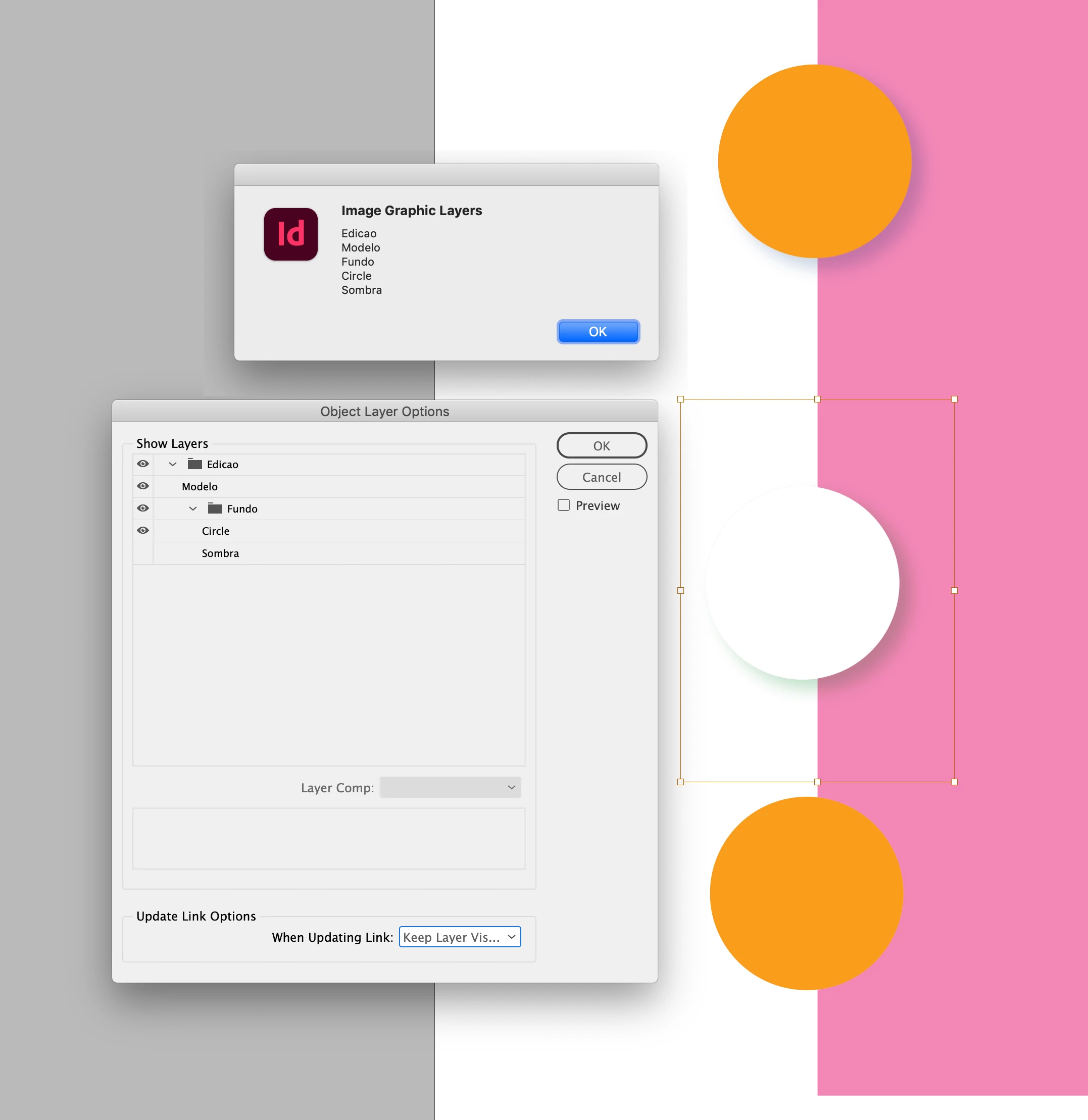
Task: Toggle visibility of Modelo layer
Action: (x=143, y=486)
